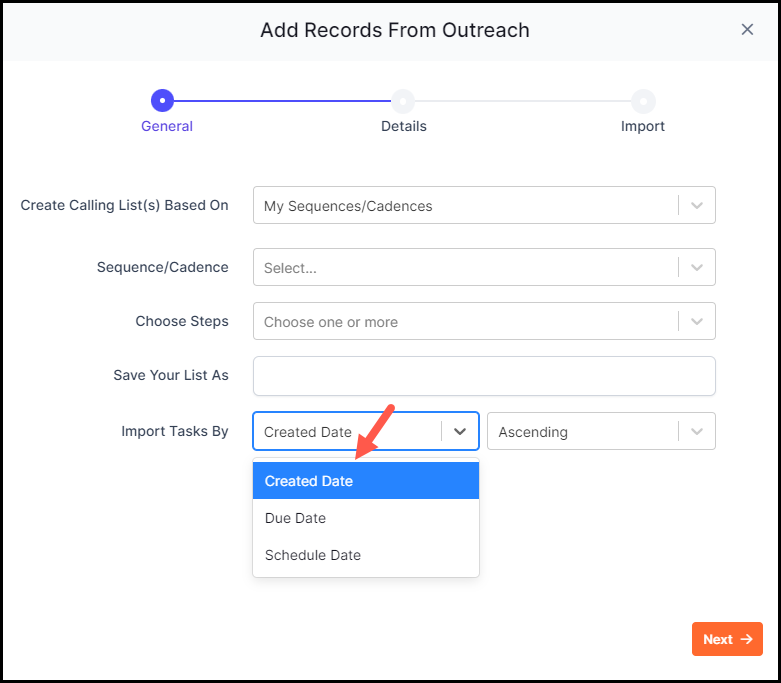Click chevron of Choose Steps dropdown
Image resolution: width=781 pixels, height=683 pixels.
(x=697, y=321)
